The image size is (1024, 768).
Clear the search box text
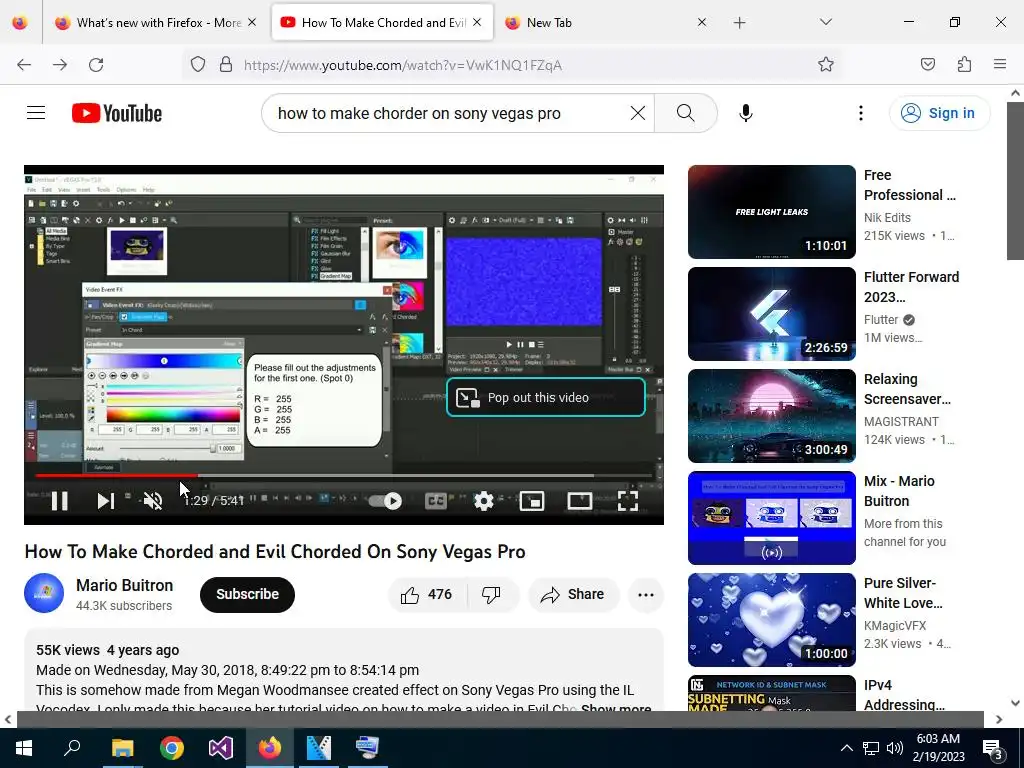638,113
